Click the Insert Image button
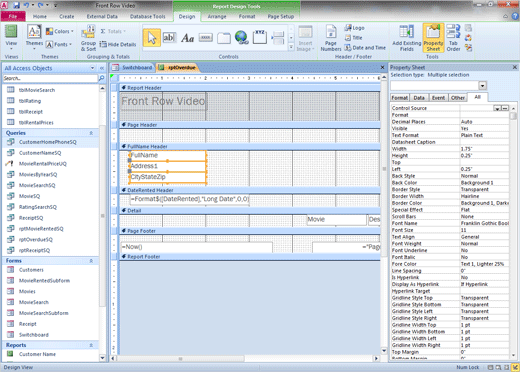Image resolution: width=520 pixels, height=372 pixels. pos(305,38)
